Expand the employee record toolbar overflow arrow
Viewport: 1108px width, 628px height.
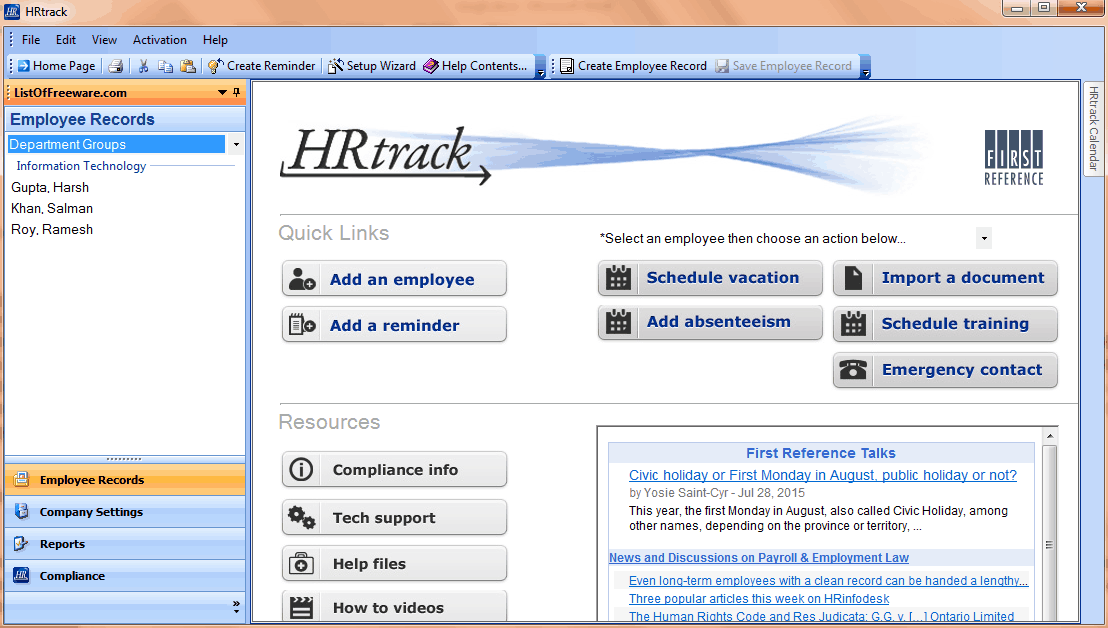click(866, 66)
